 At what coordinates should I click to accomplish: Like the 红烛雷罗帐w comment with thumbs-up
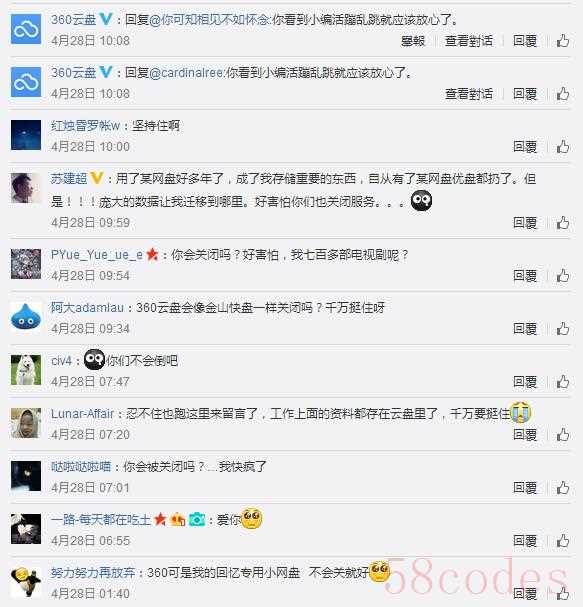click(x=562, y=147)
